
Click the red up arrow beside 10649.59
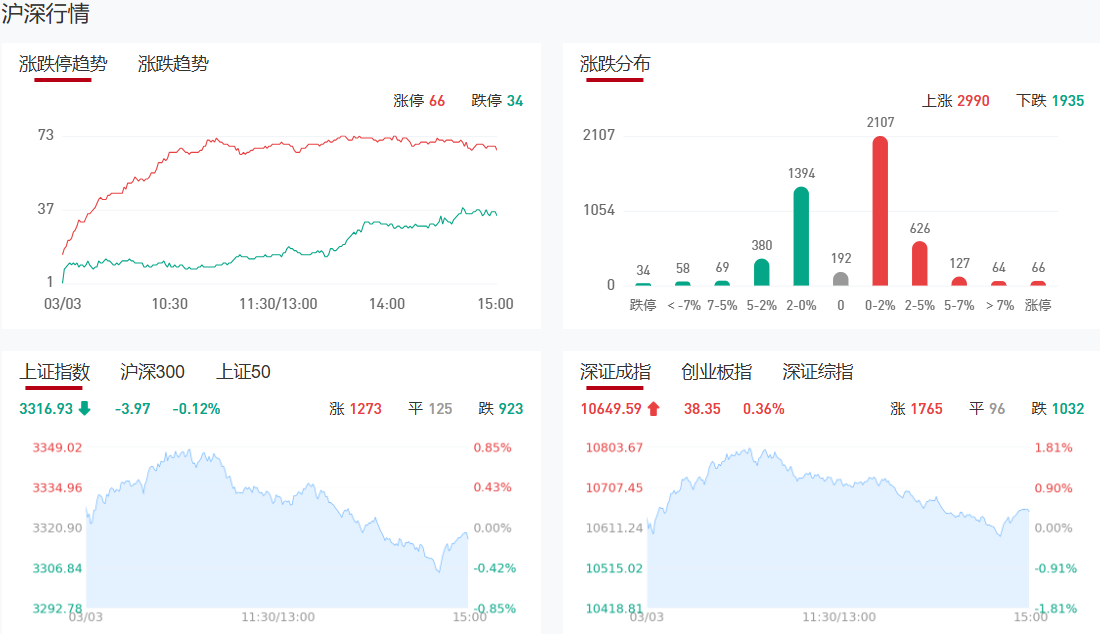point(654,408)
